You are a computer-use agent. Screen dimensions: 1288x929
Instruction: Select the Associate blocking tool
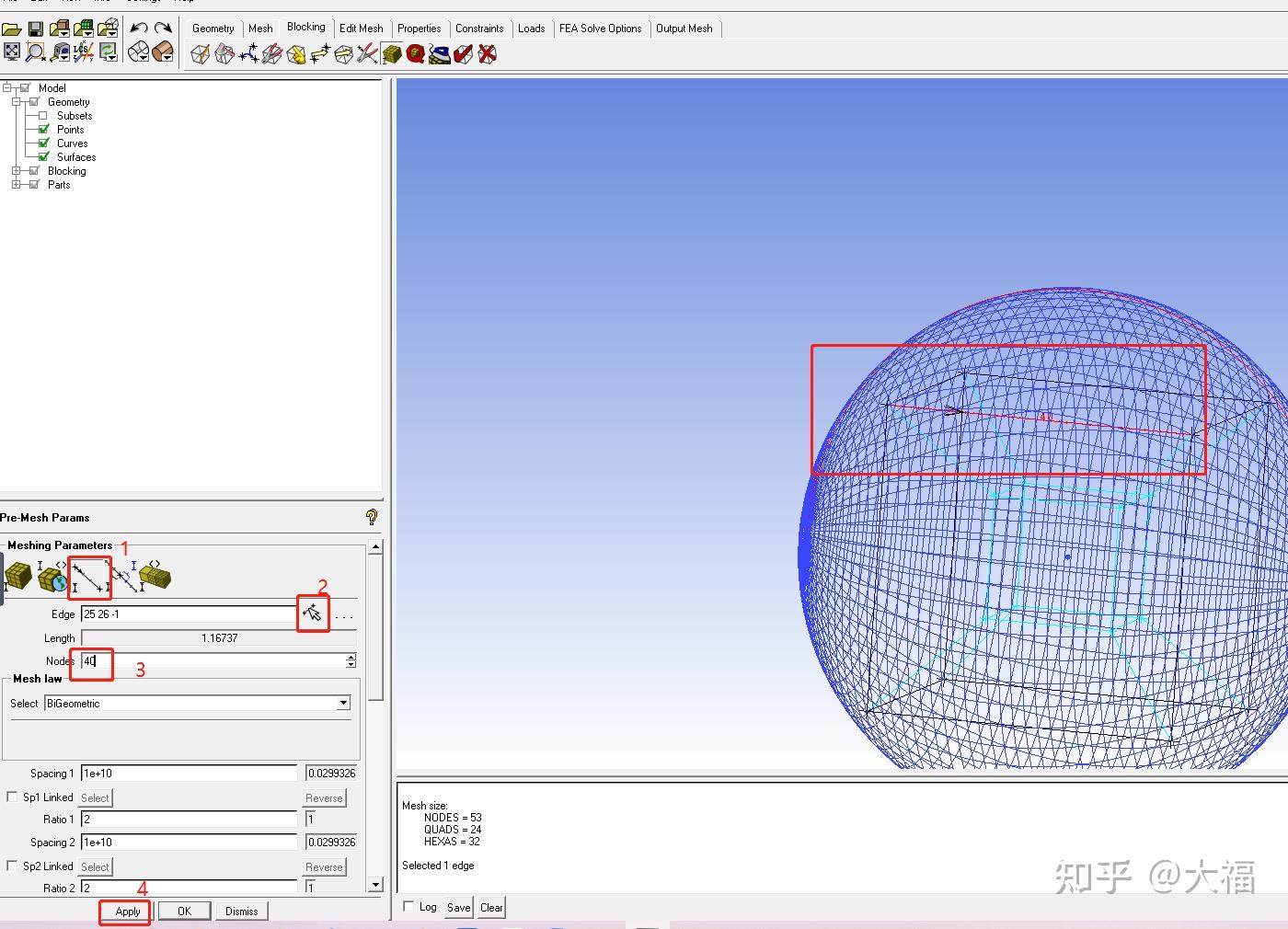(295, 55)
